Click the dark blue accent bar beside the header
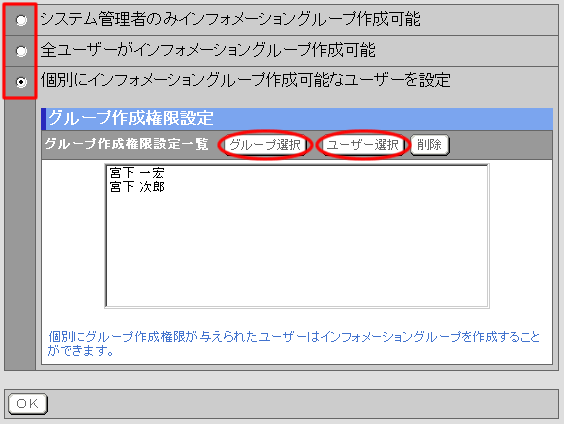The image size is (564, 424). 44,119
